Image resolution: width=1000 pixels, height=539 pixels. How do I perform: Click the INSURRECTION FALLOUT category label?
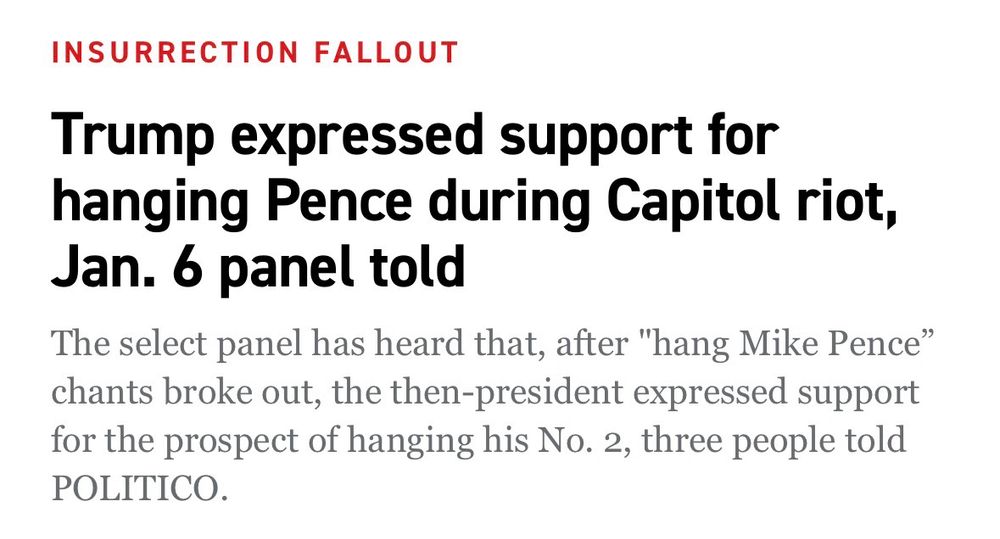click(255, 52)
